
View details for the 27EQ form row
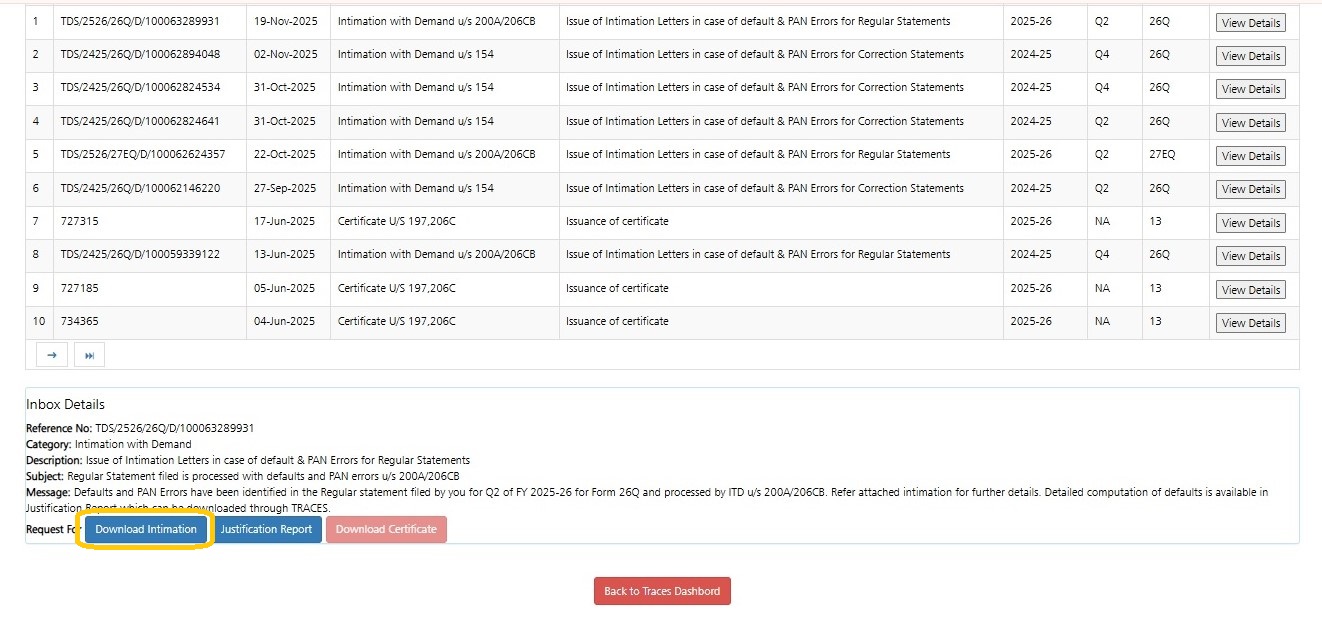(x=1250, y=156)
